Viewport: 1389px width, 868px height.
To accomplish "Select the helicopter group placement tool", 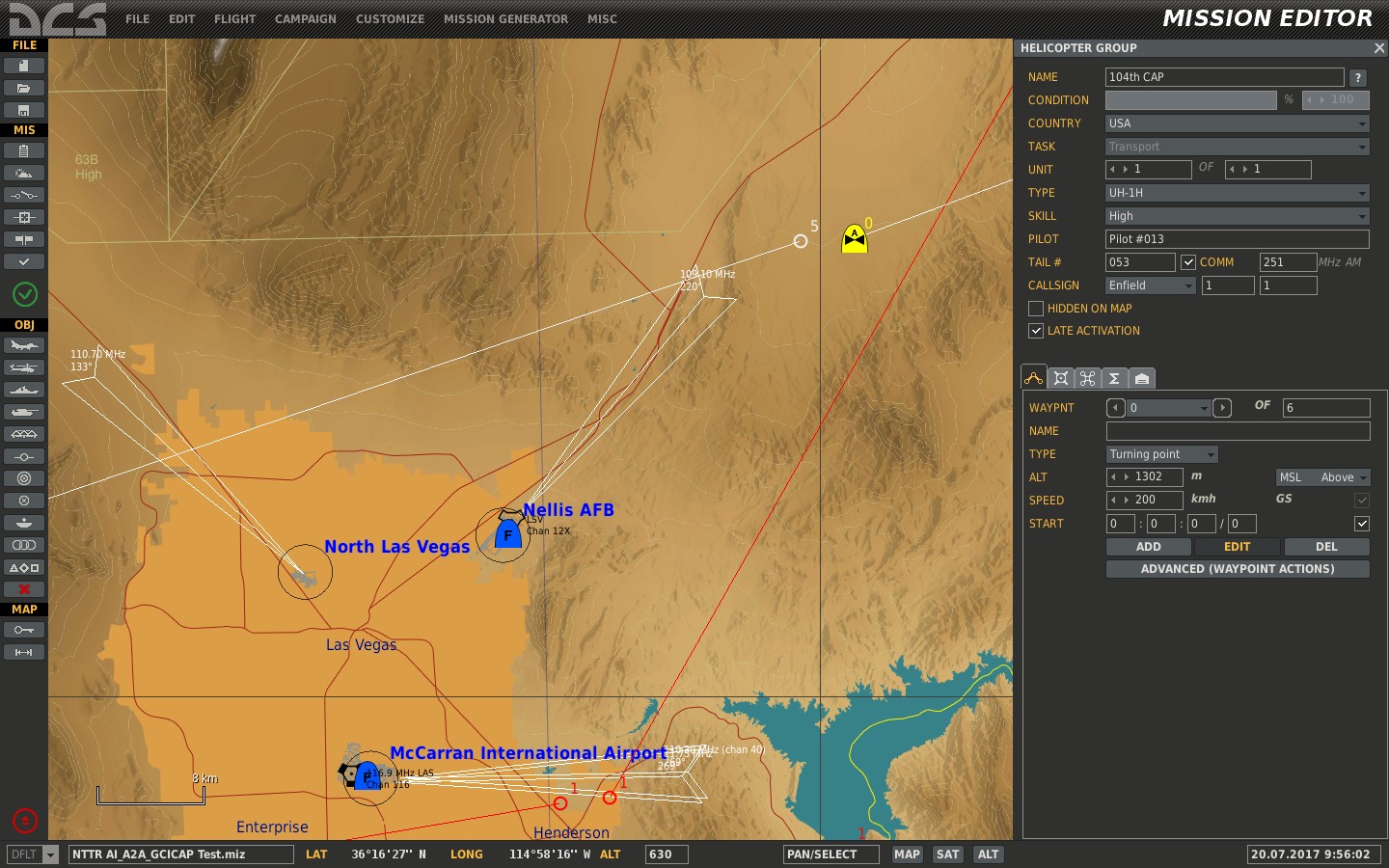I will 24,367.
